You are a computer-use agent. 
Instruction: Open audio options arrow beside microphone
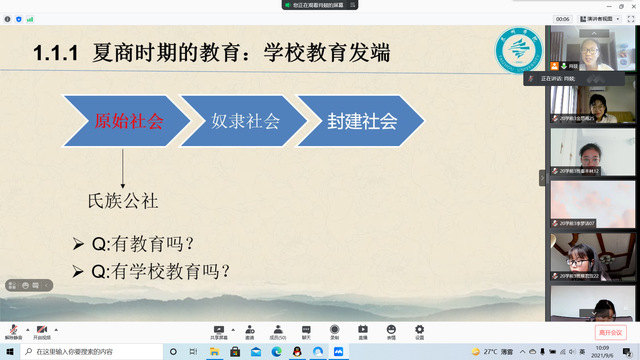point(27,329)
